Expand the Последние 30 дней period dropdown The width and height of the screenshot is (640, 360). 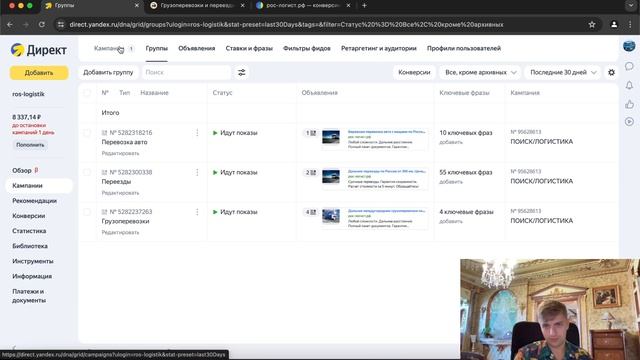[x=562, y=72]
